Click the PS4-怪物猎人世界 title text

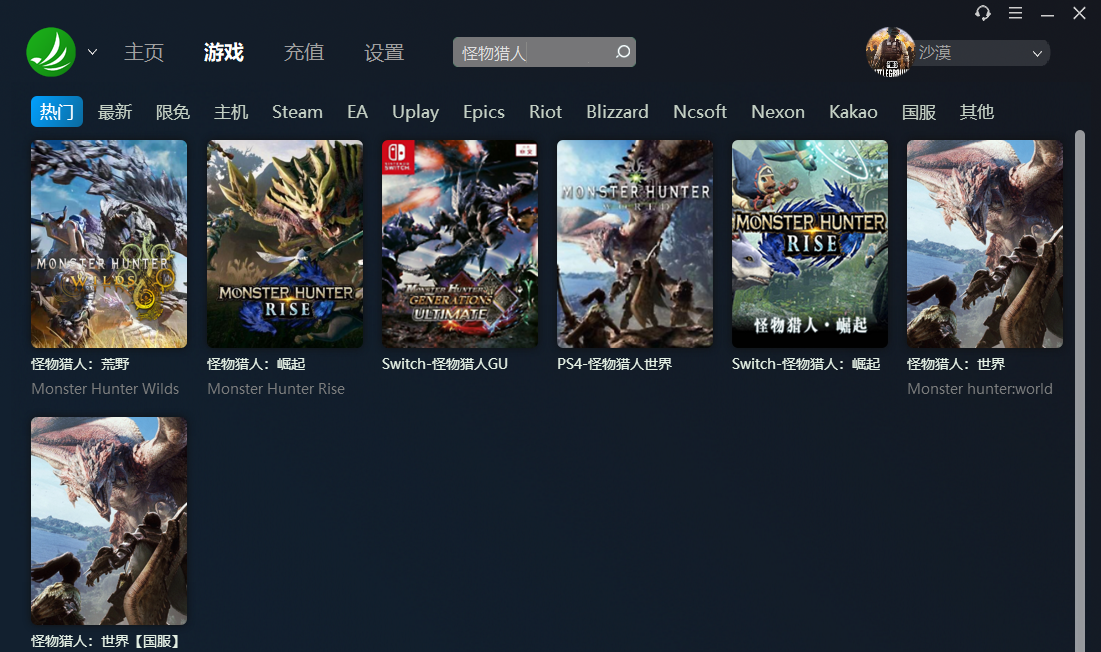[x=614, y=364]
